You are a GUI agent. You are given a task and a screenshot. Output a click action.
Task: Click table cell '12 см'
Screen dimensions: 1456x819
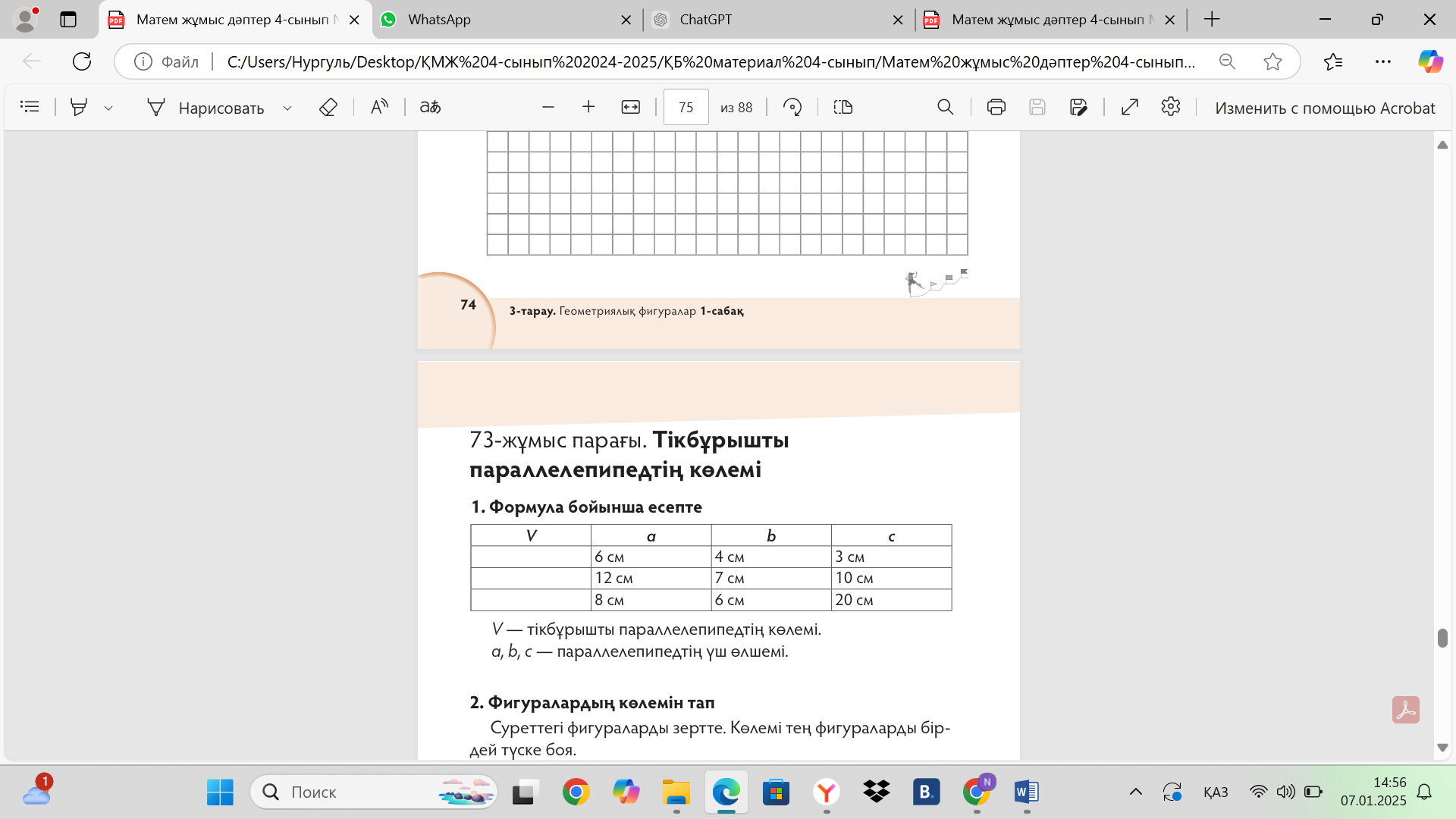click(x=651, y=578)
